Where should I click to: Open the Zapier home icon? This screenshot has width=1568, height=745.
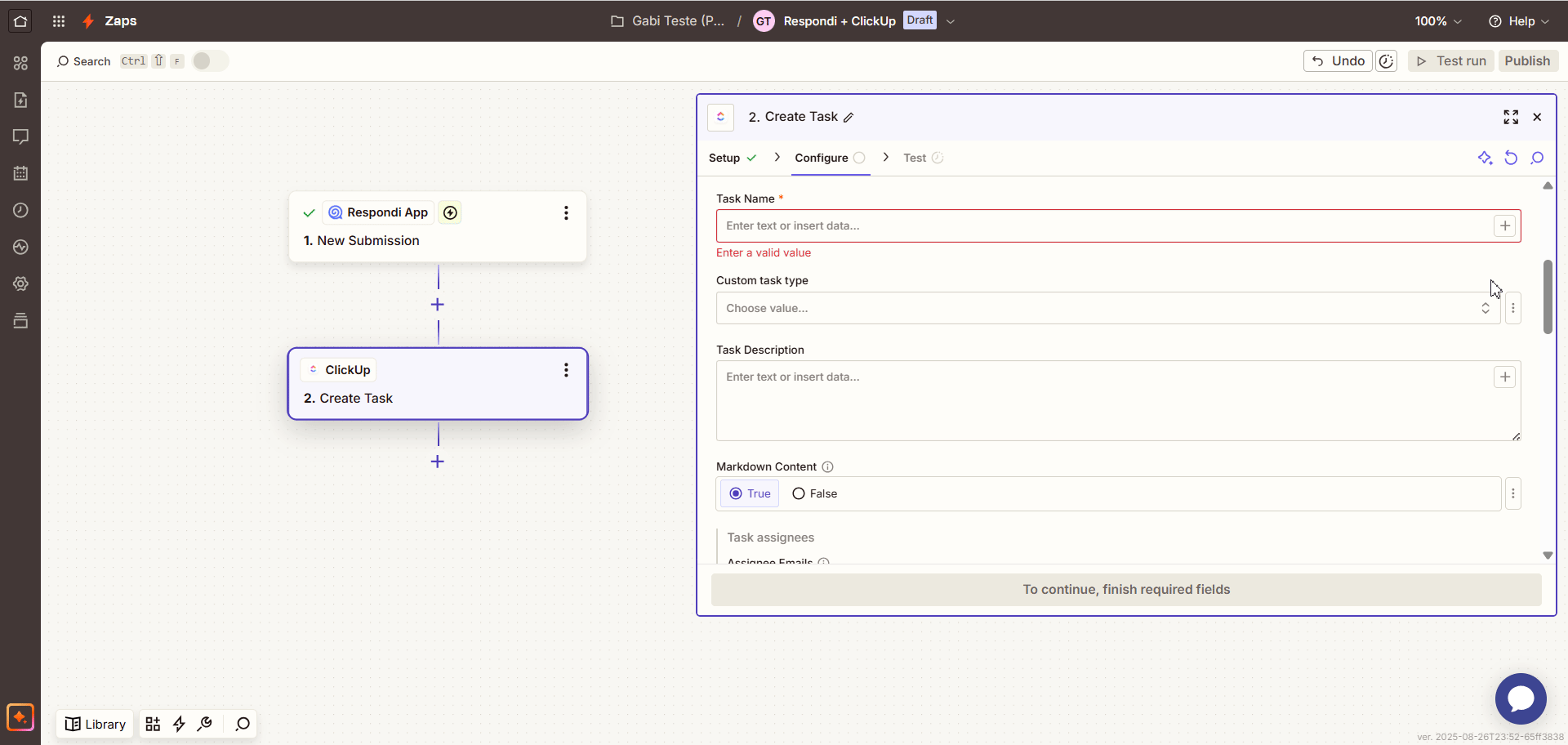pyautogui.click(x=20, y=21)
